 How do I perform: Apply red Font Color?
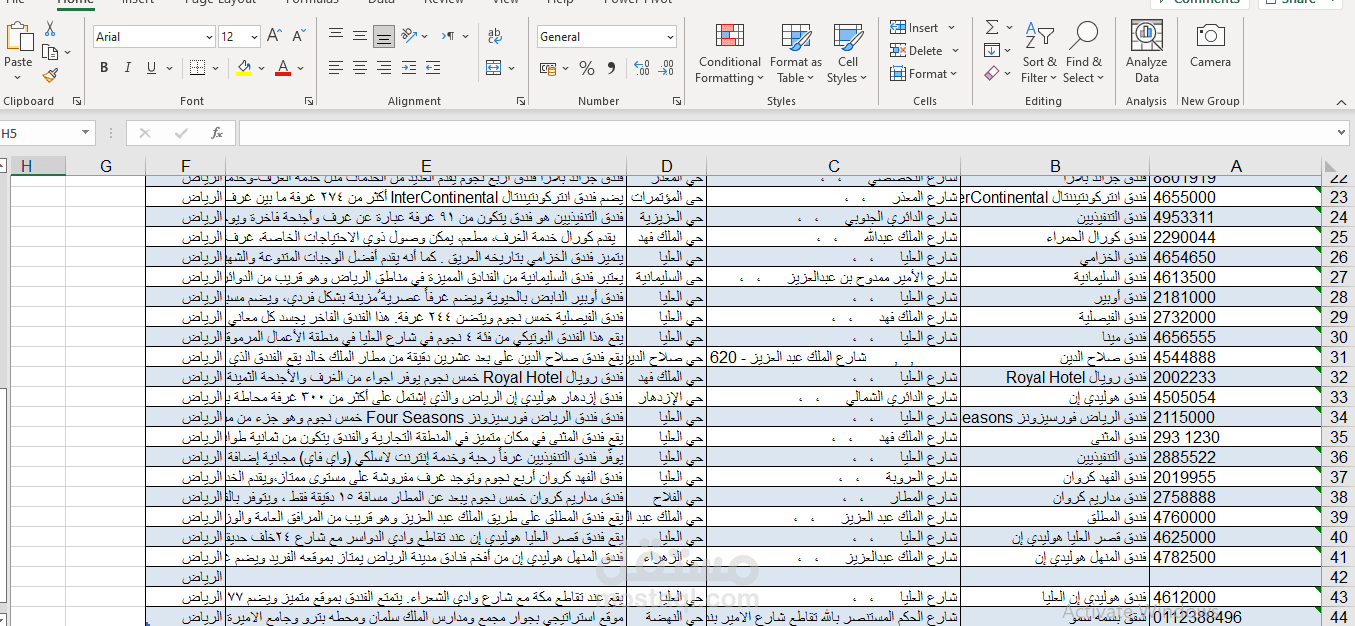[283, 68]
